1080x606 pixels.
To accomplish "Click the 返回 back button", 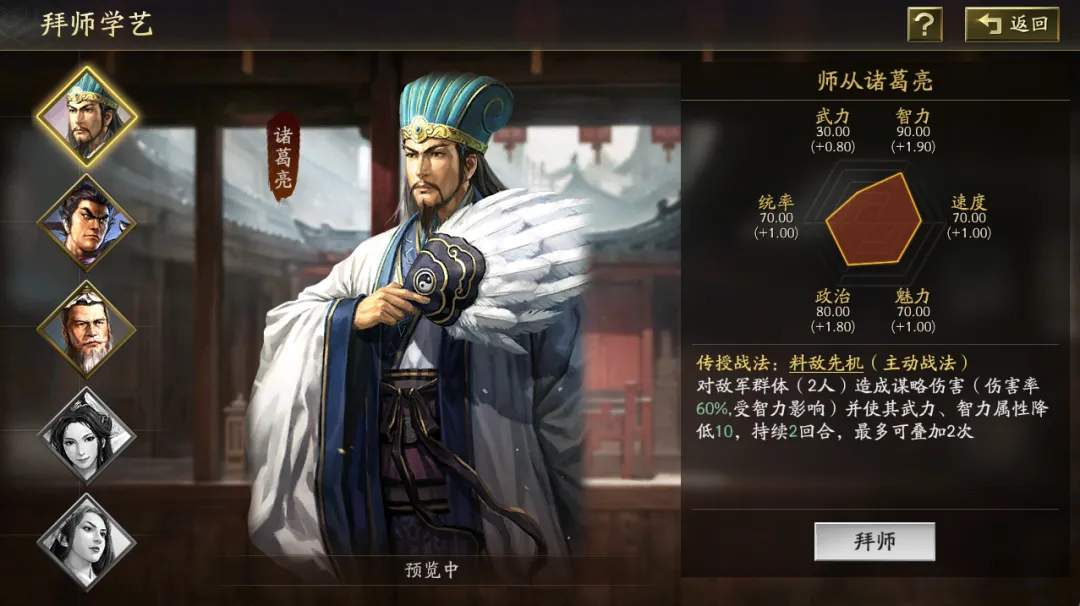I will [x=1012, y=25].
